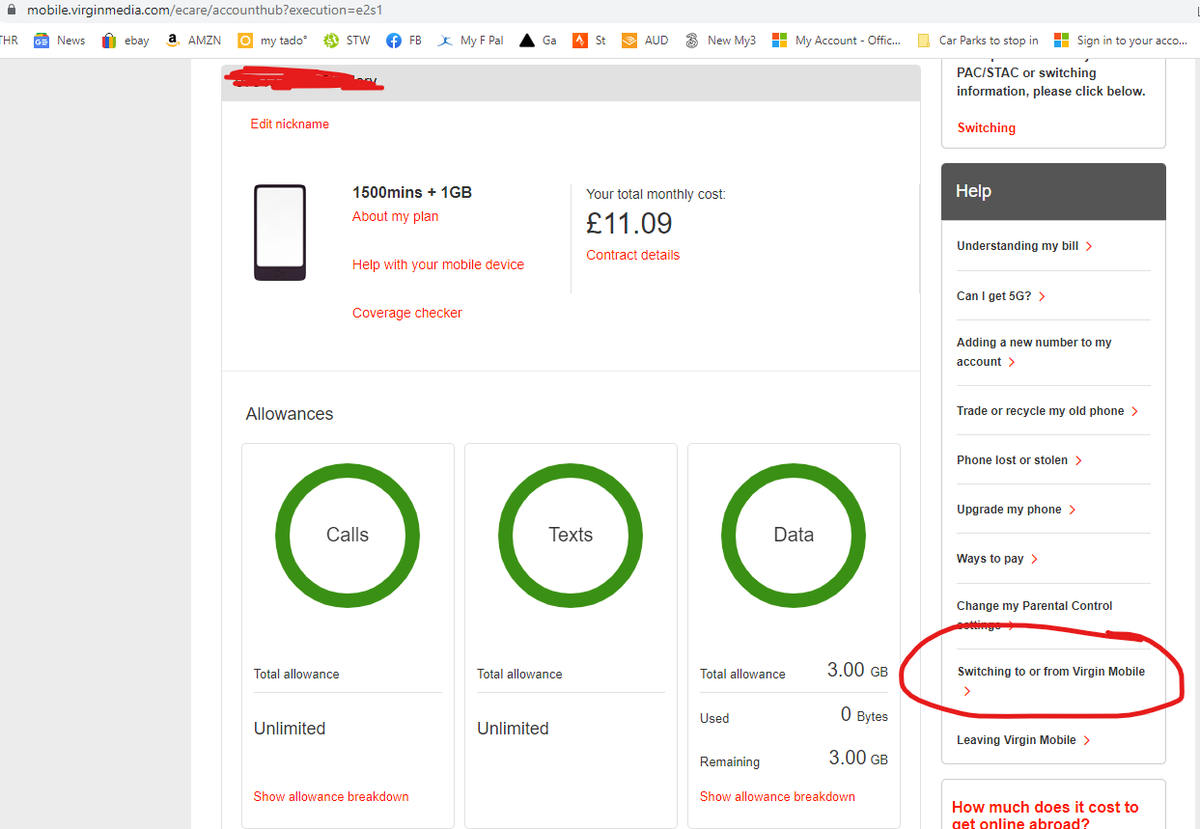View Contract details link
Screen dimensions: 1200x829
click(633, 255)
